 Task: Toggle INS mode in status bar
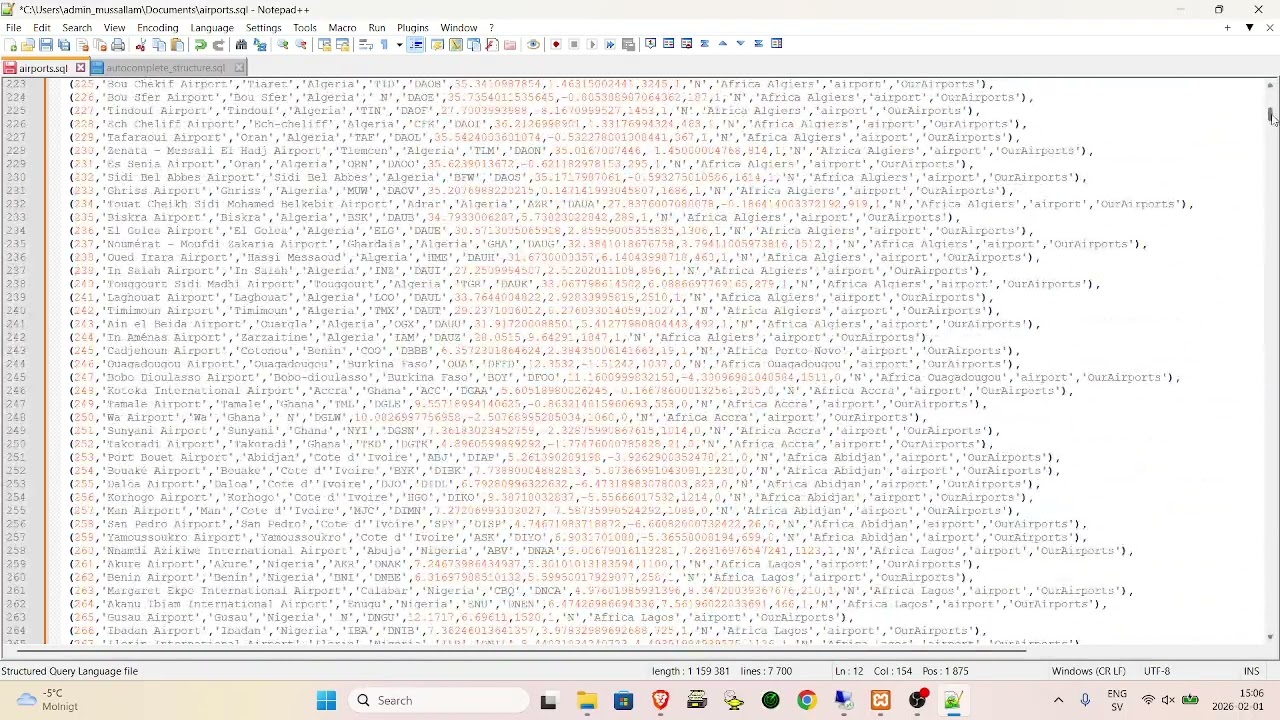click(1251, 671)
